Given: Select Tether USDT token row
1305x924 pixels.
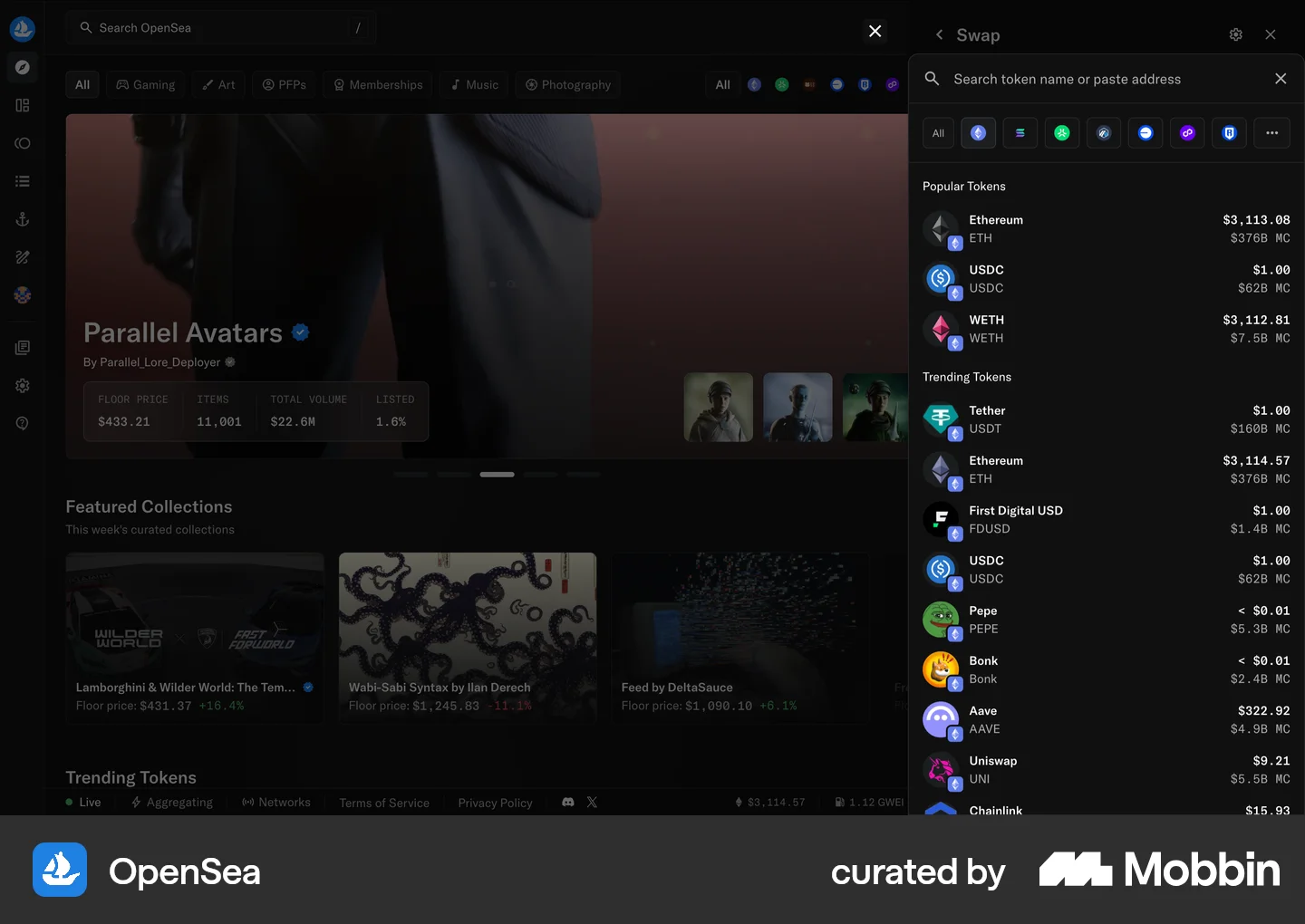Looking at the screenshot, I should (x=1107, y=419).
